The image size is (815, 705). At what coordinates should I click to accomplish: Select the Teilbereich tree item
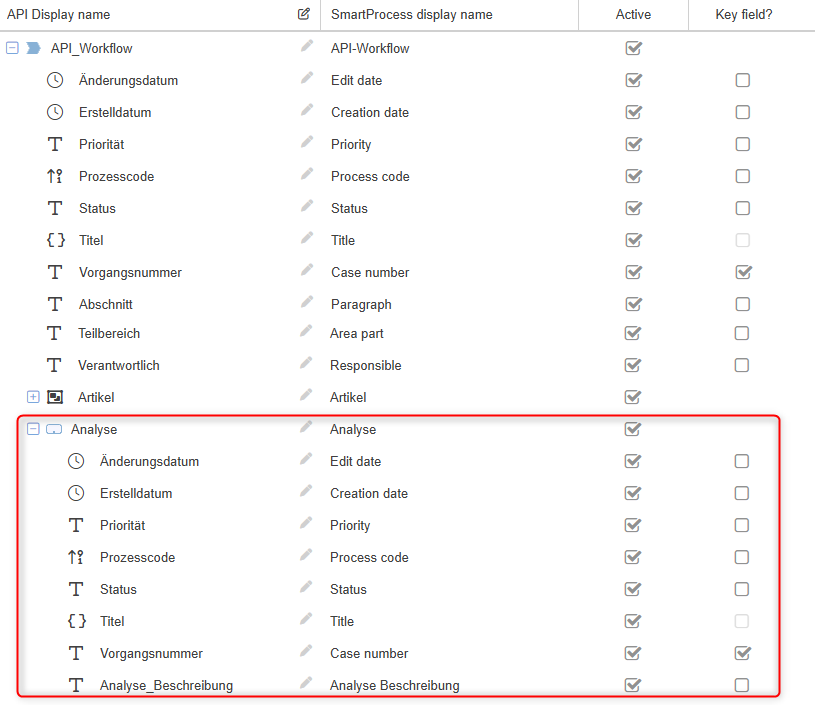pyautogui.click(x=109, y=333)
